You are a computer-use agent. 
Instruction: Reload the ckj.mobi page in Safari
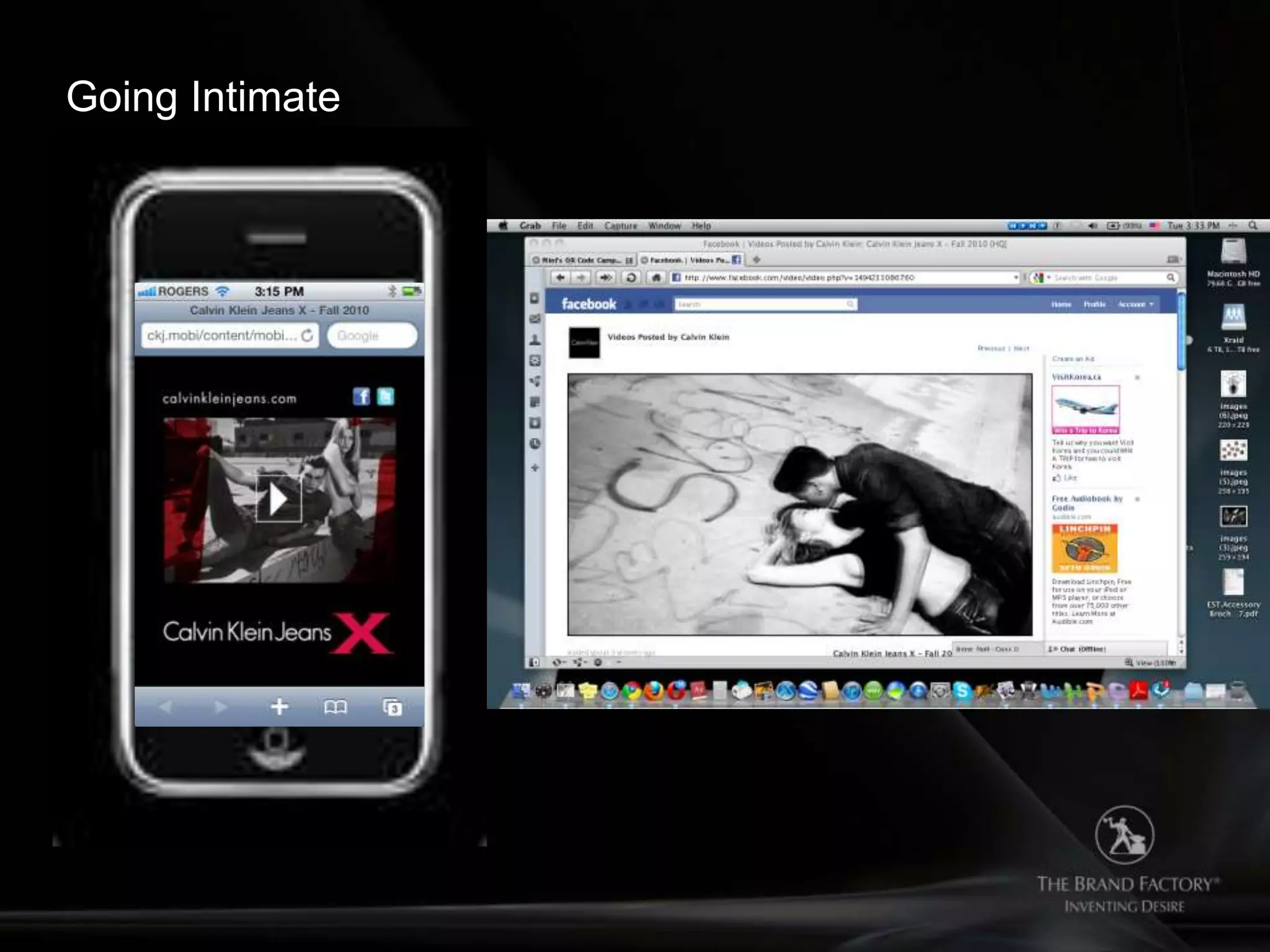coord(307,335)
